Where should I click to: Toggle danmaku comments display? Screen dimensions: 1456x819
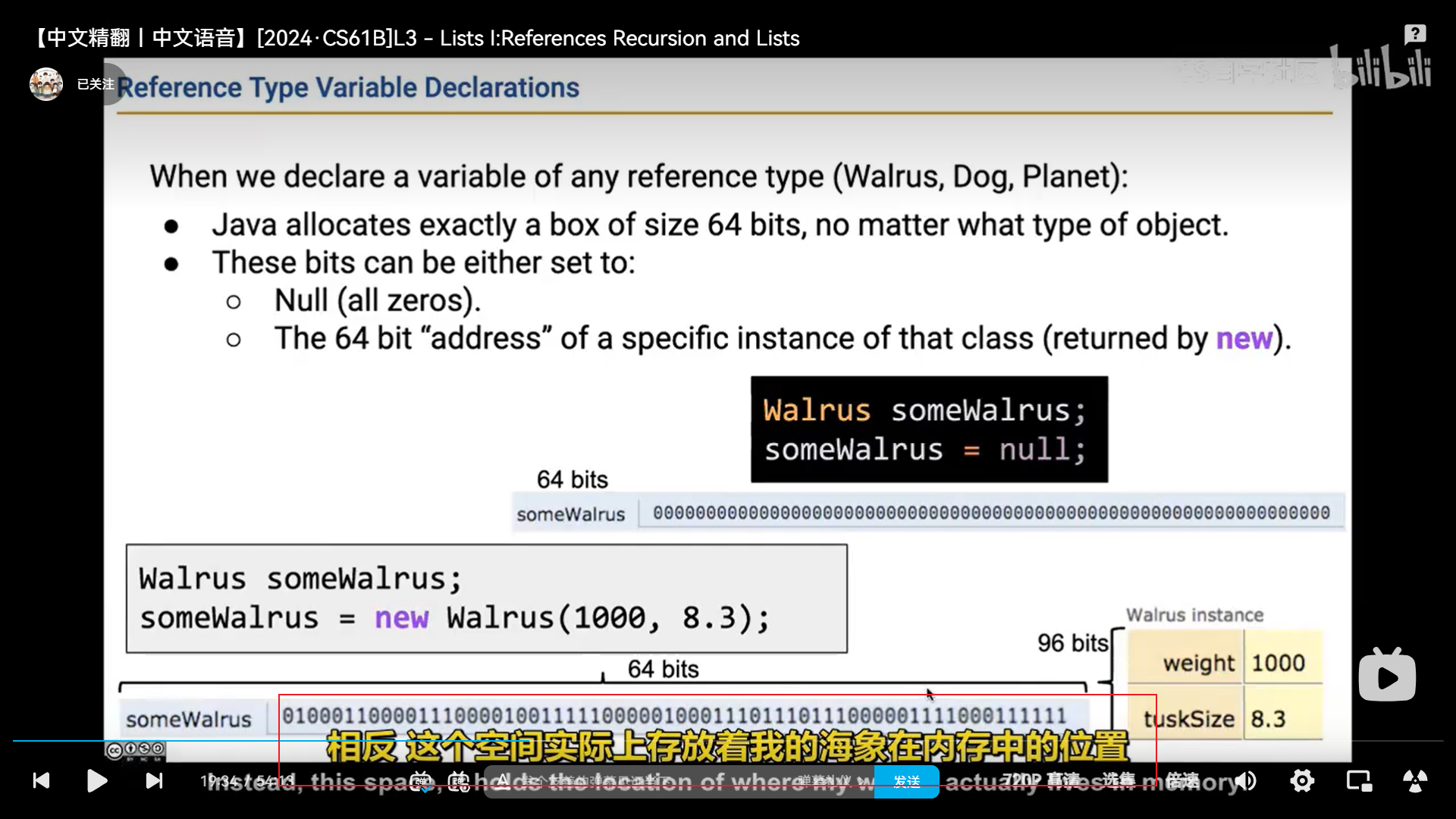point(421,781)
